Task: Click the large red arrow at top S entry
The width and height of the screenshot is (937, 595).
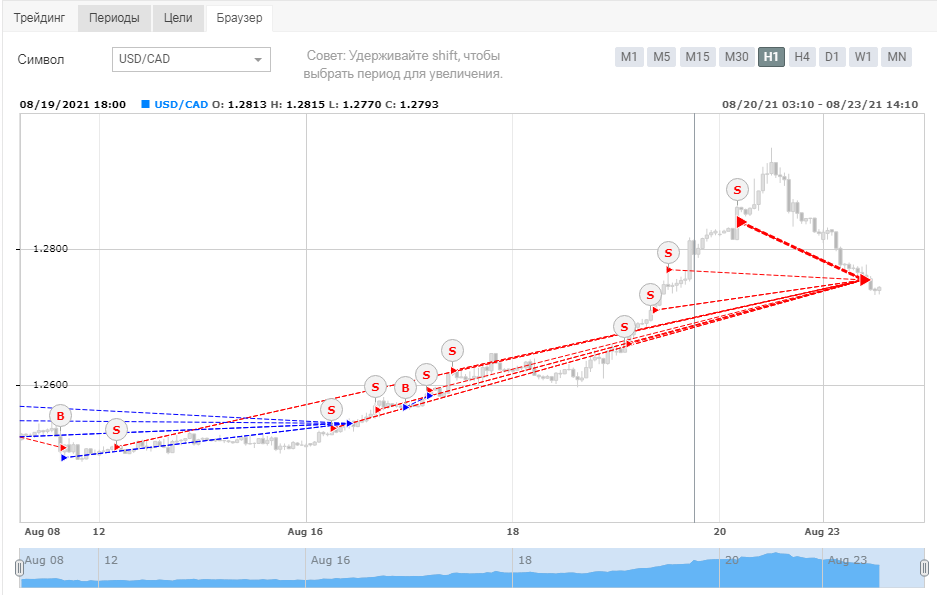Action: tap(742, 222)
